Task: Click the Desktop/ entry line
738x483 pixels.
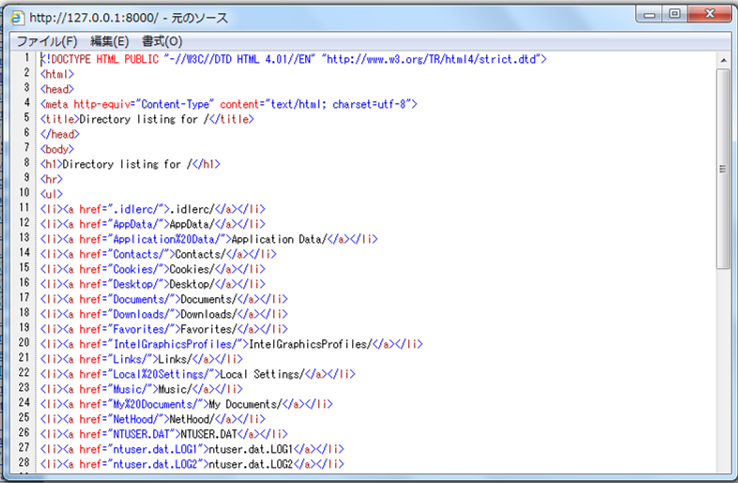Action: (152, 285)
